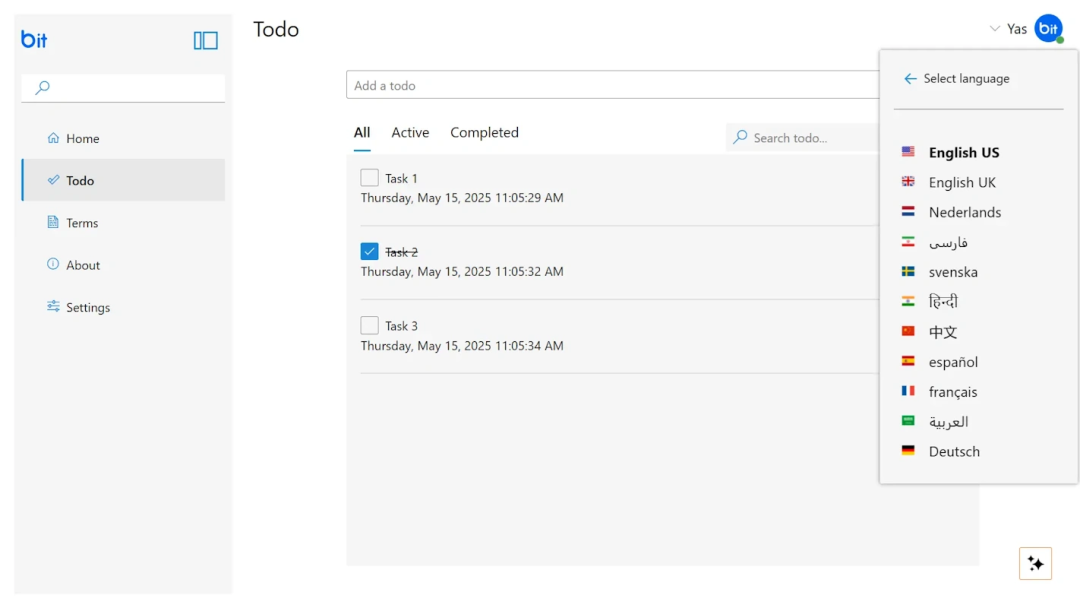Click the Home house icon
Viewport: 1080px width, 608px height.
coord(53,138)
